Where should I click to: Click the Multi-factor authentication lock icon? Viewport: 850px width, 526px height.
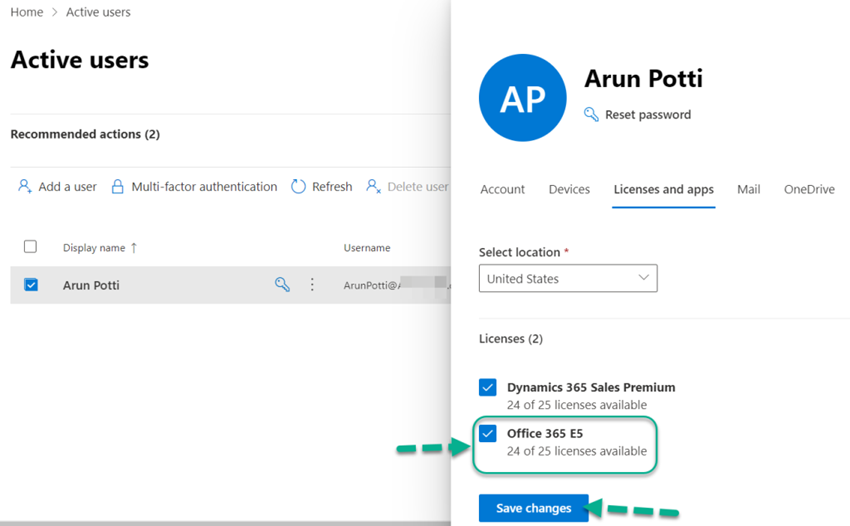[117, 187]
